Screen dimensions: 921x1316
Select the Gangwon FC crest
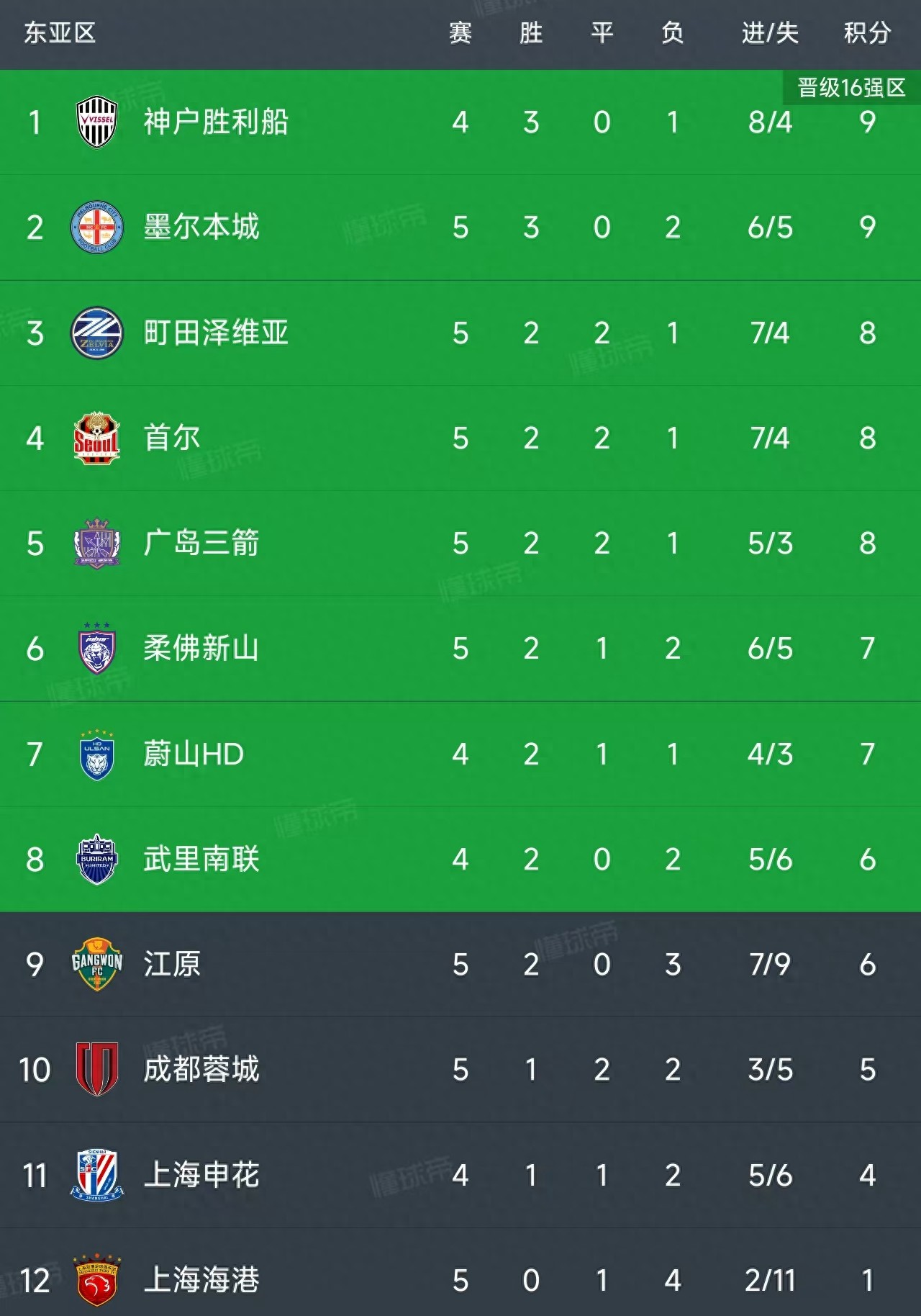[97, 965]
